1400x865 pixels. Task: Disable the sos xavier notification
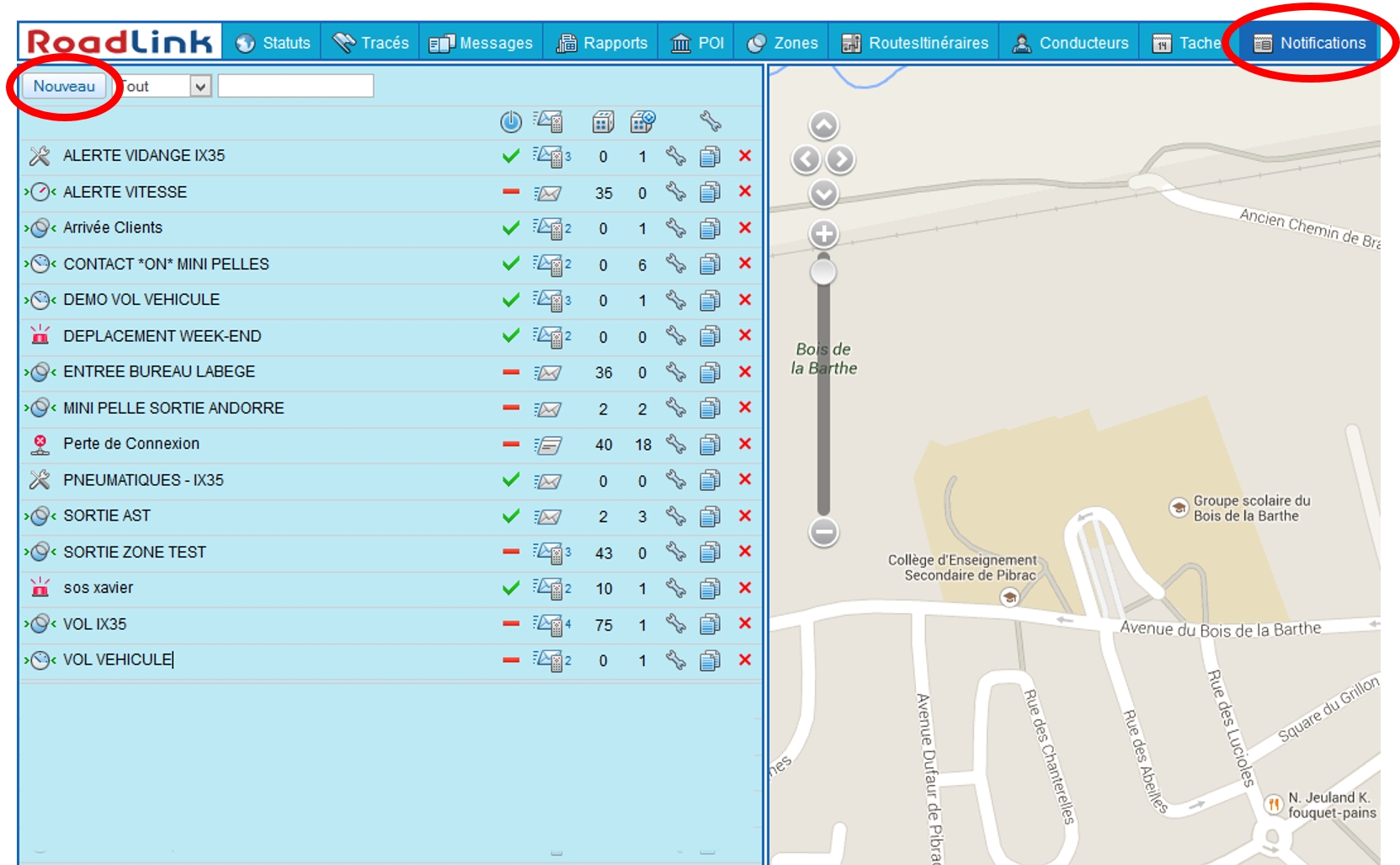pos(511,588)
